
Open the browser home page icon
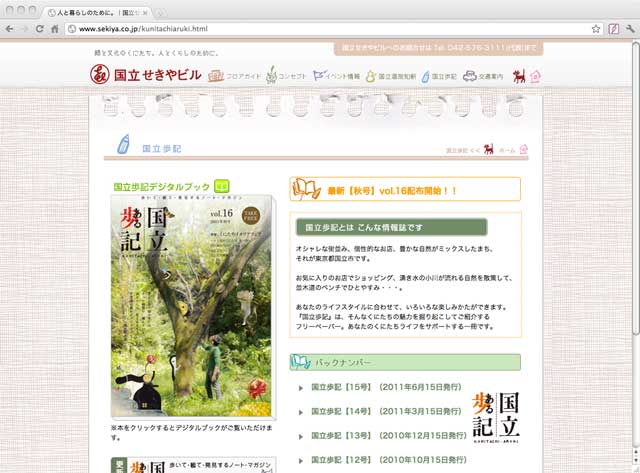point(55,29)
